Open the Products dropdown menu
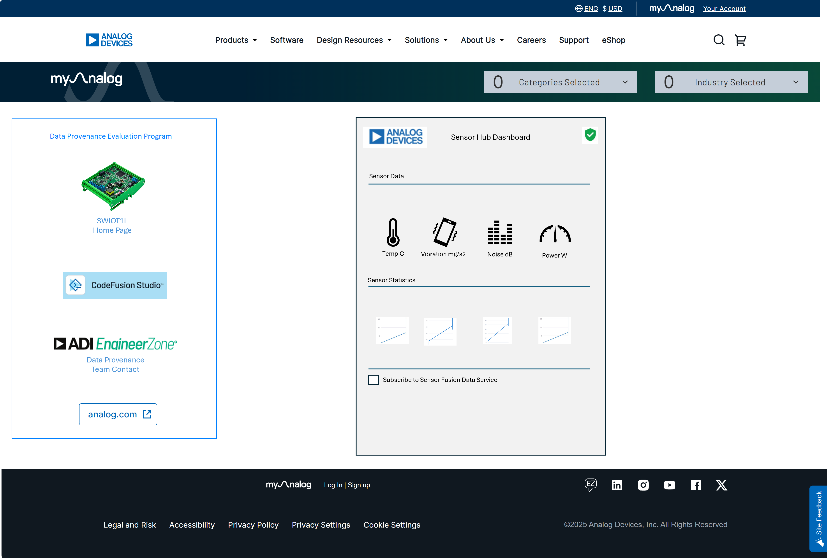 [x=236, y=40]
